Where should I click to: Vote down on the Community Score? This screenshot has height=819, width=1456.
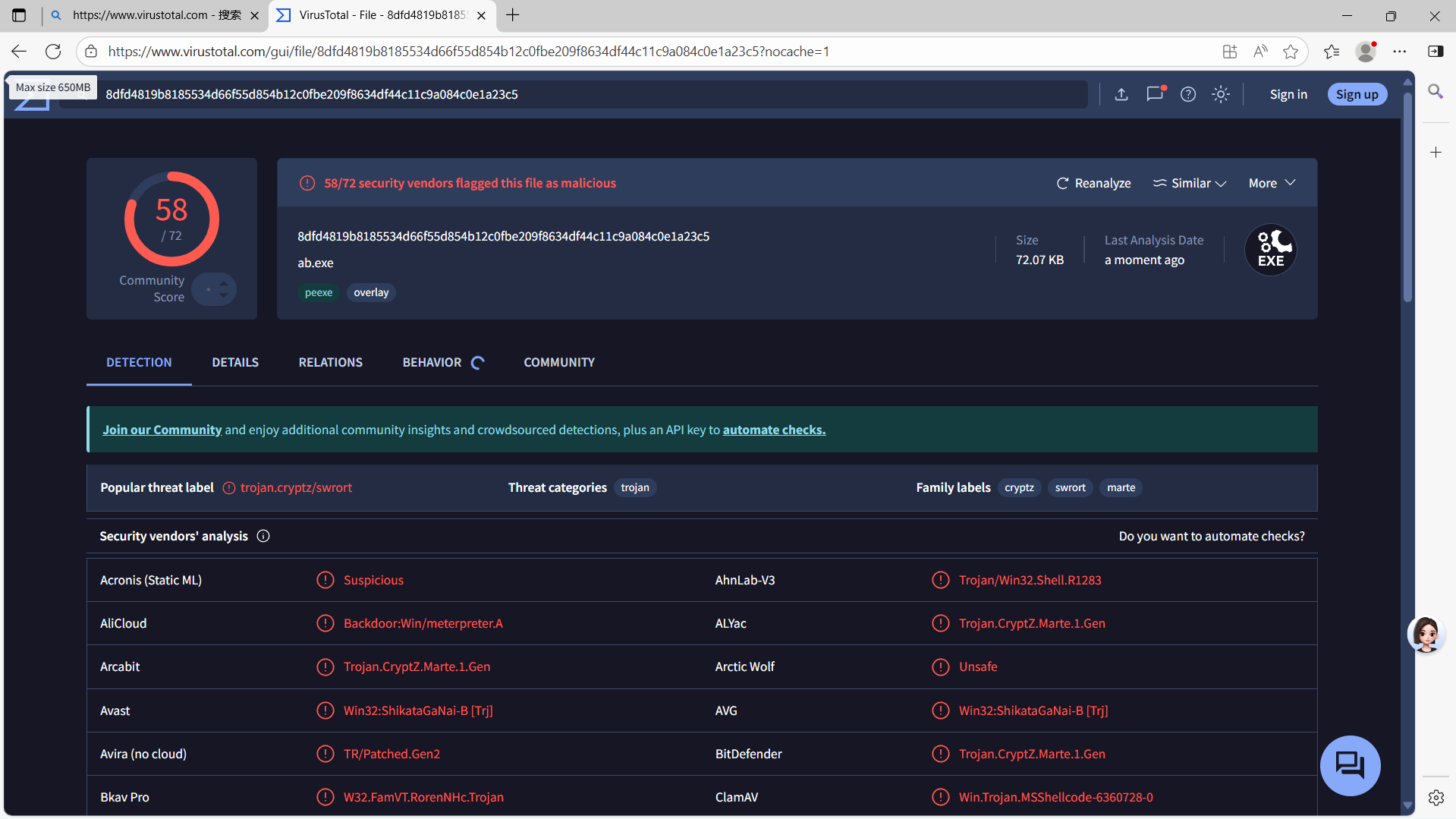pos(224,295)
